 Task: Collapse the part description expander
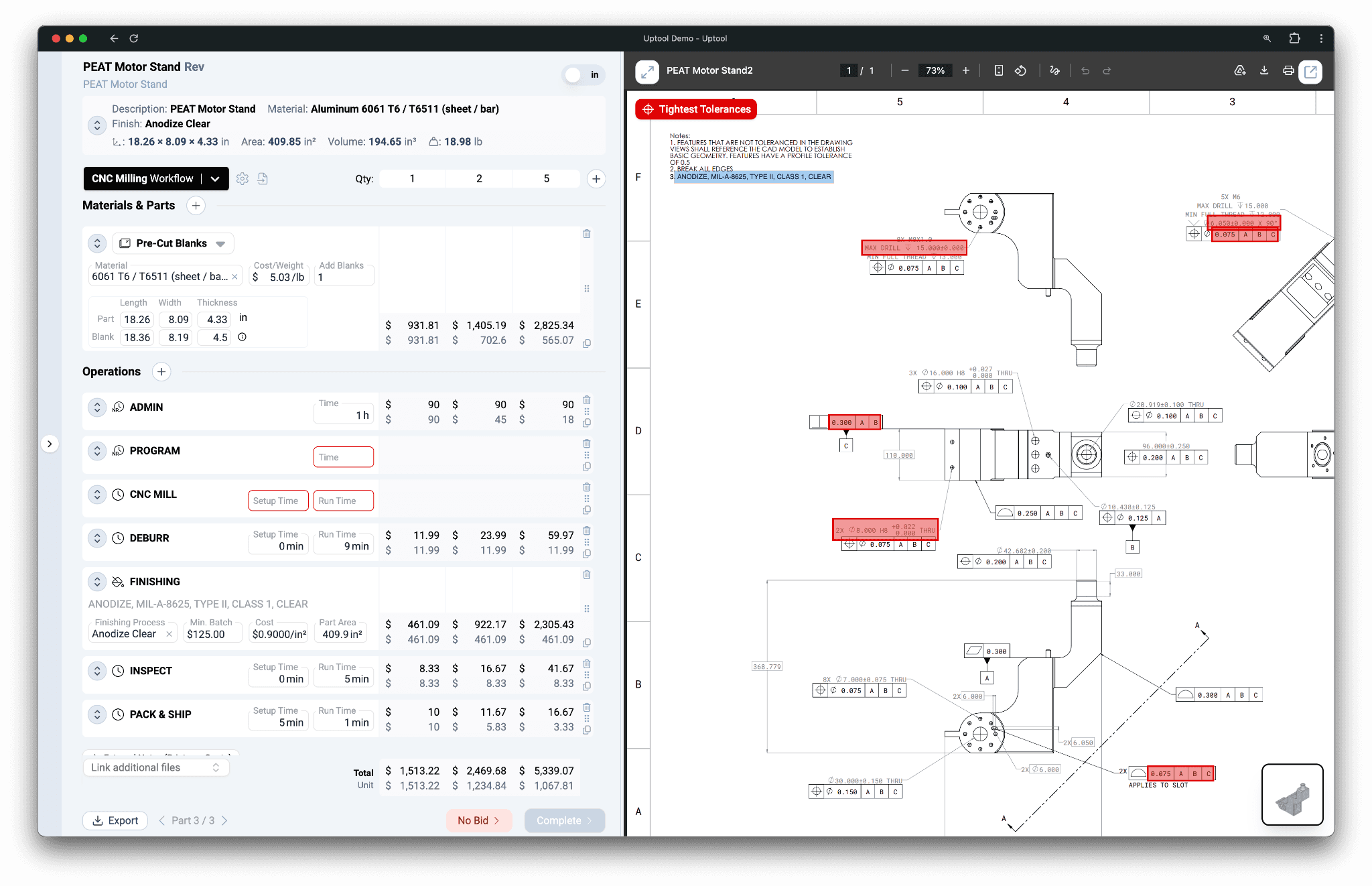(x=97, y=125)
